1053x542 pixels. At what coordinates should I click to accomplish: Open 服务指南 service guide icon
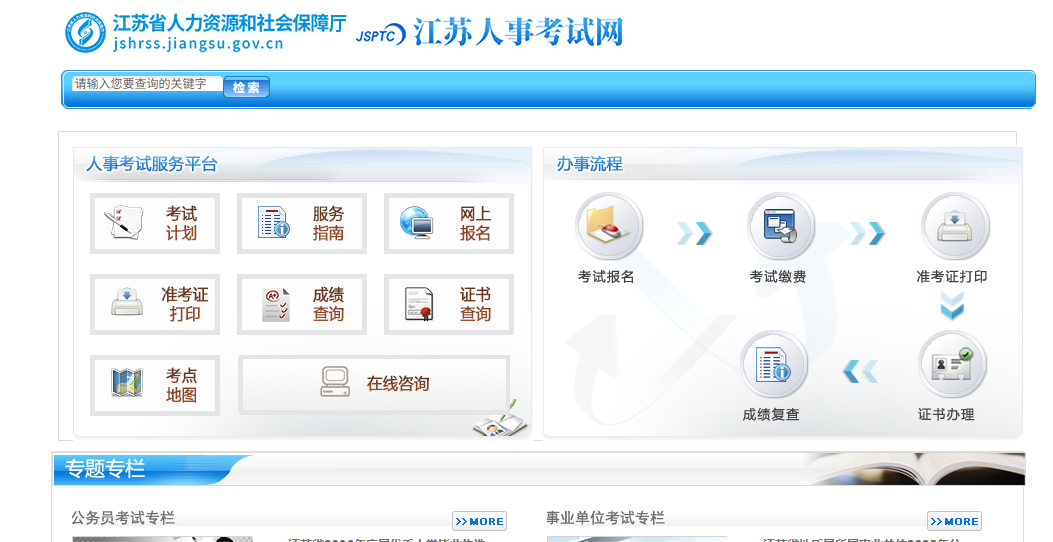tap(273, 222)
